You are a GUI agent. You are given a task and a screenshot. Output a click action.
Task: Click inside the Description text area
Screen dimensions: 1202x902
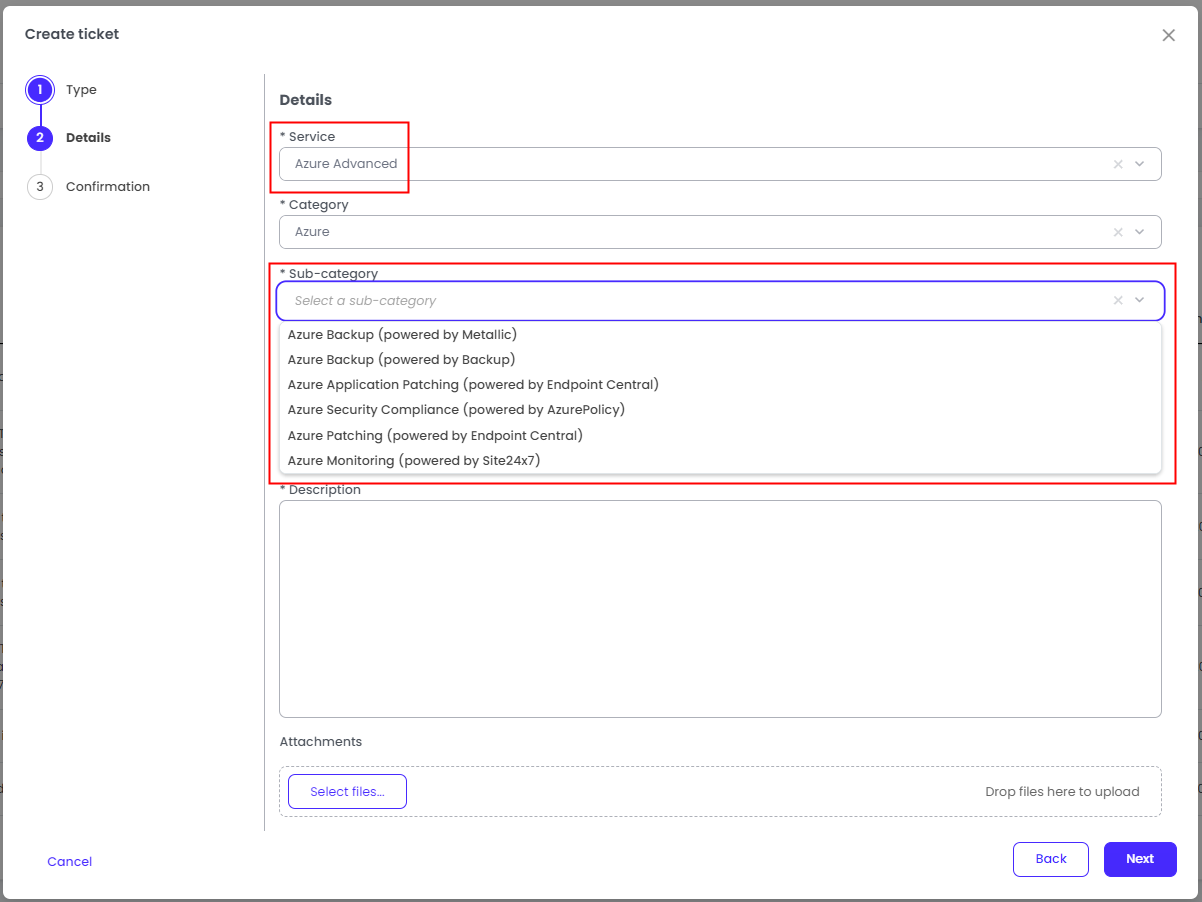point(720,608)
